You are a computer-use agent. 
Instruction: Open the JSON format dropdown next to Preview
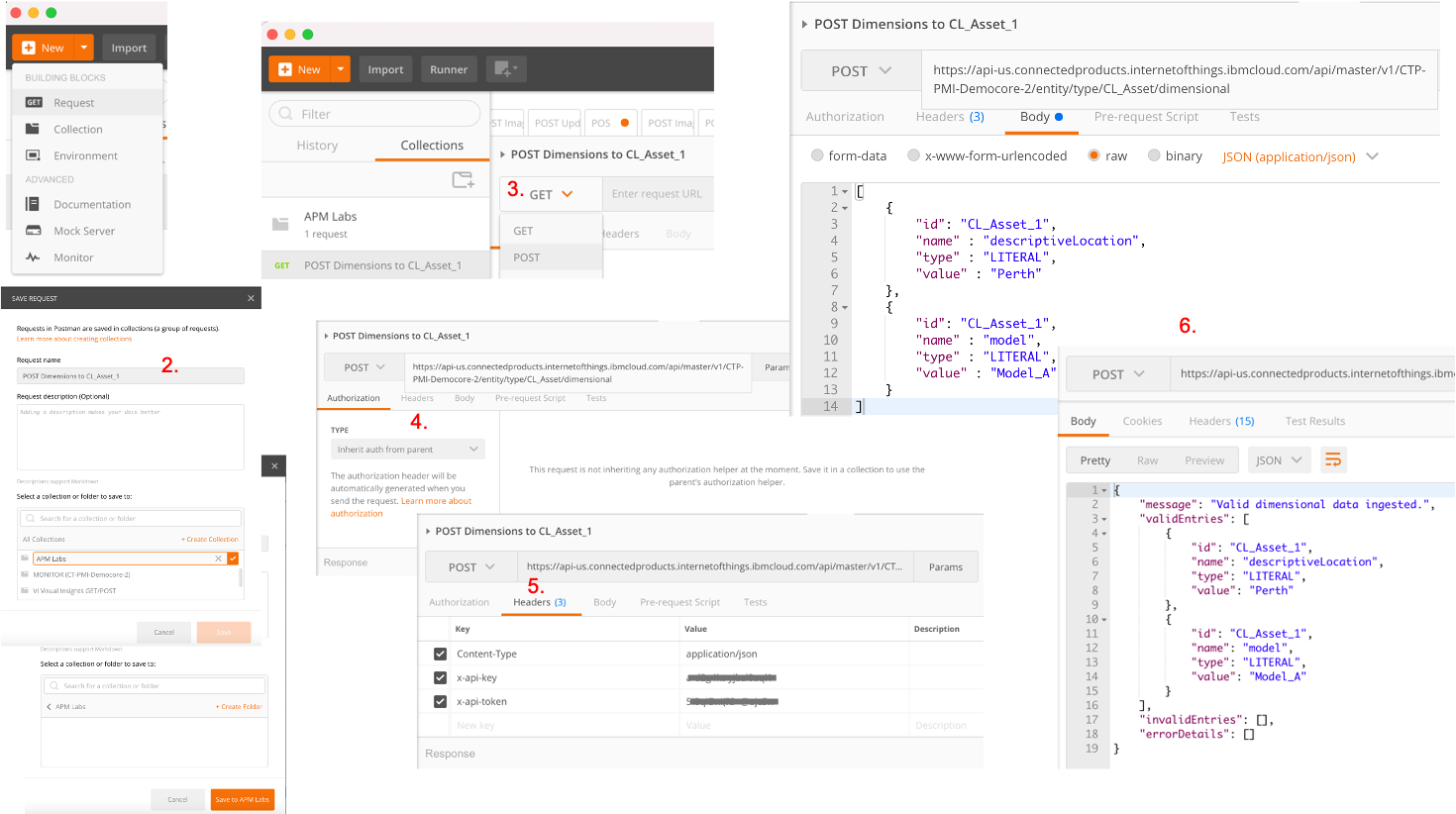(x=1279, y=459)
